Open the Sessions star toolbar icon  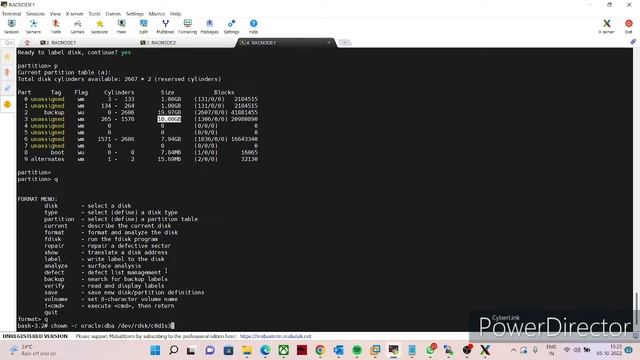pos(99,26)
